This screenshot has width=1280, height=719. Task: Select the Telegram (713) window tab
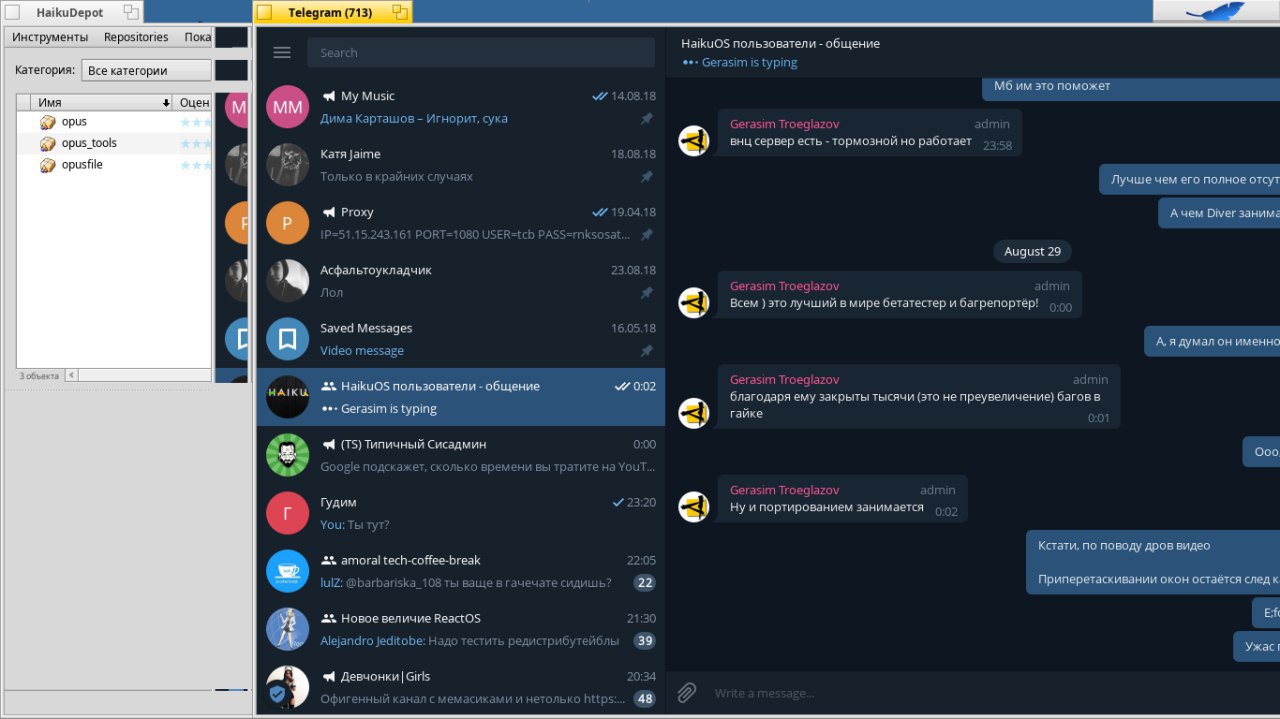pos(330,12)
